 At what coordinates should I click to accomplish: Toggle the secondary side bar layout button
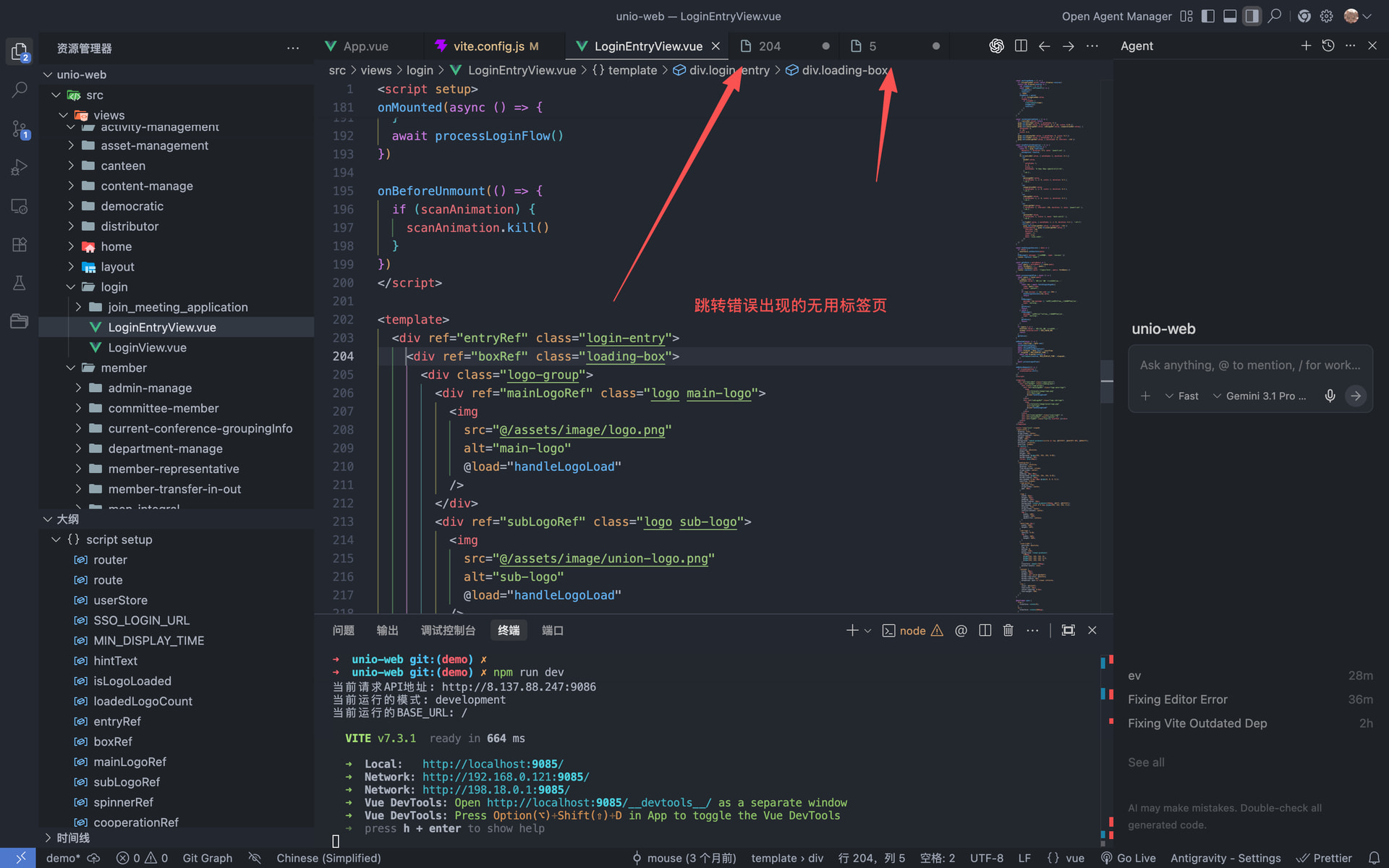[x=1252, y=16]
